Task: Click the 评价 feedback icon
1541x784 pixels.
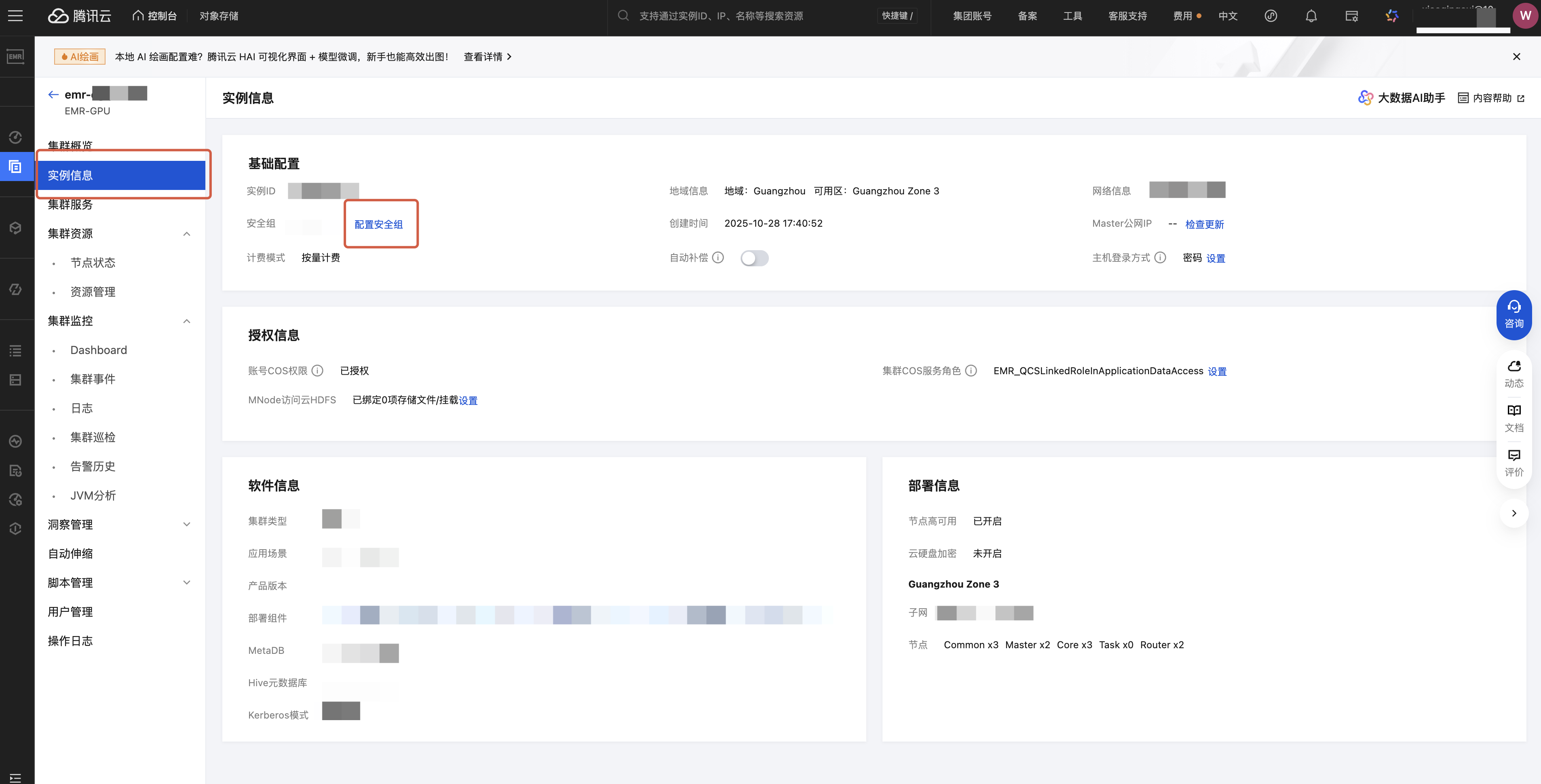Action: point(1514,462)
